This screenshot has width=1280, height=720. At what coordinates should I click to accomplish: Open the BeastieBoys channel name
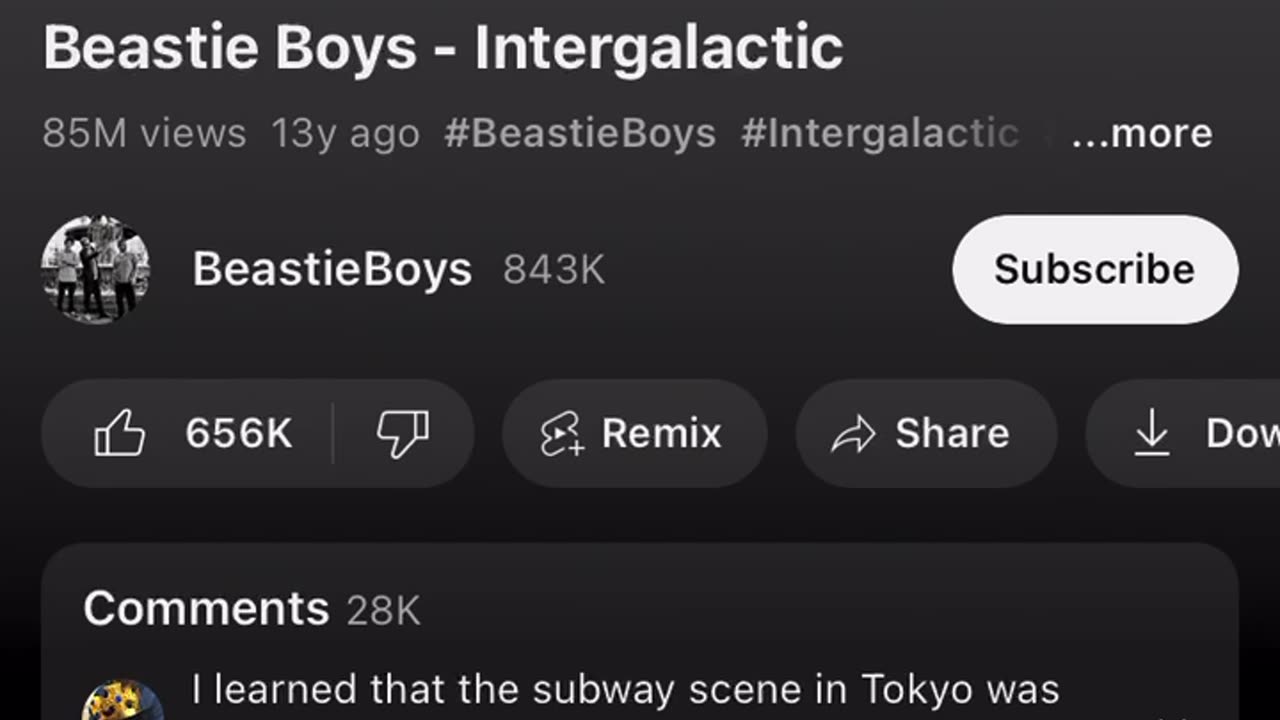(332, 269)
